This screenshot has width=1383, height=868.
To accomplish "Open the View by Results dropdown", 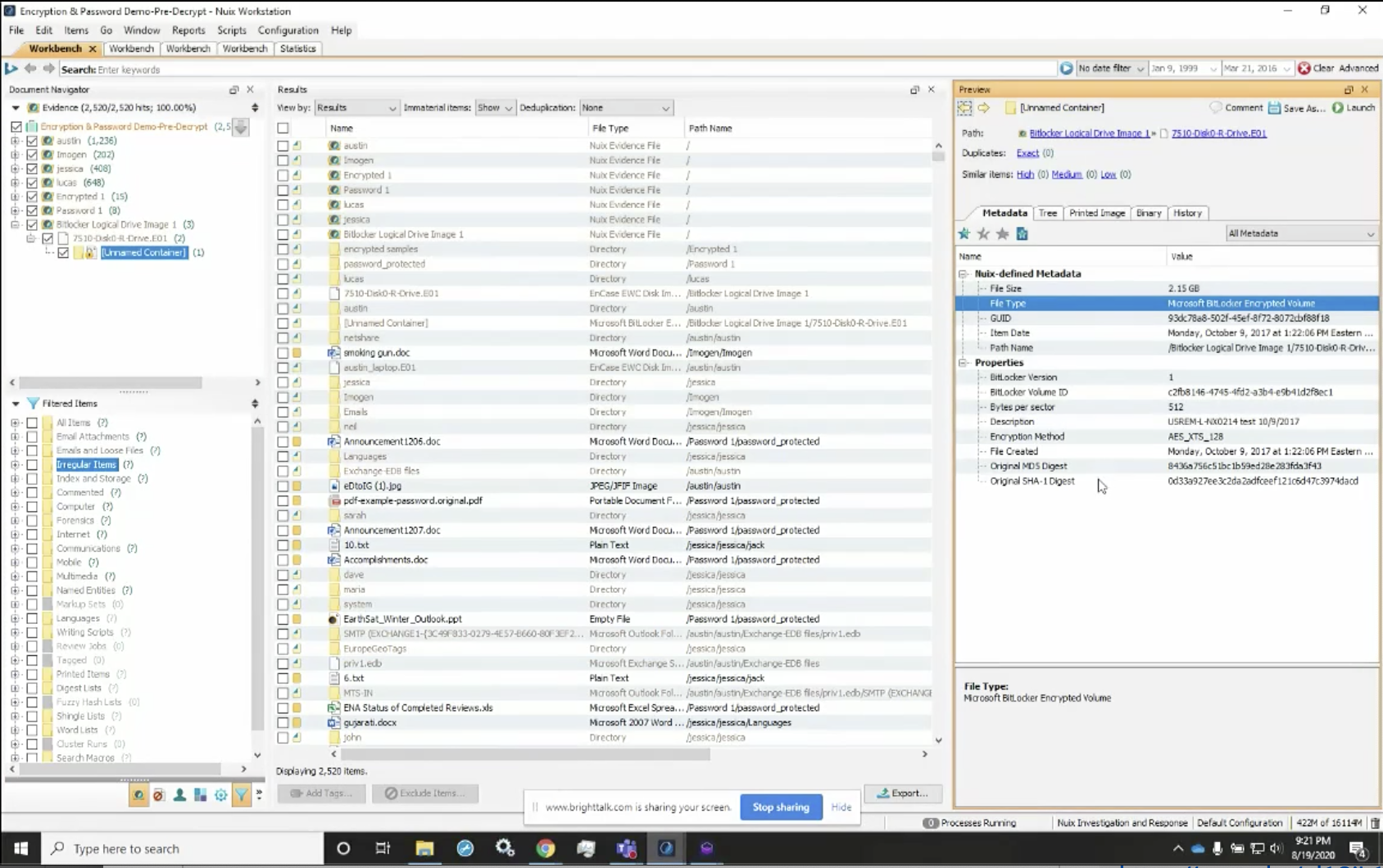I will (356, 107).
